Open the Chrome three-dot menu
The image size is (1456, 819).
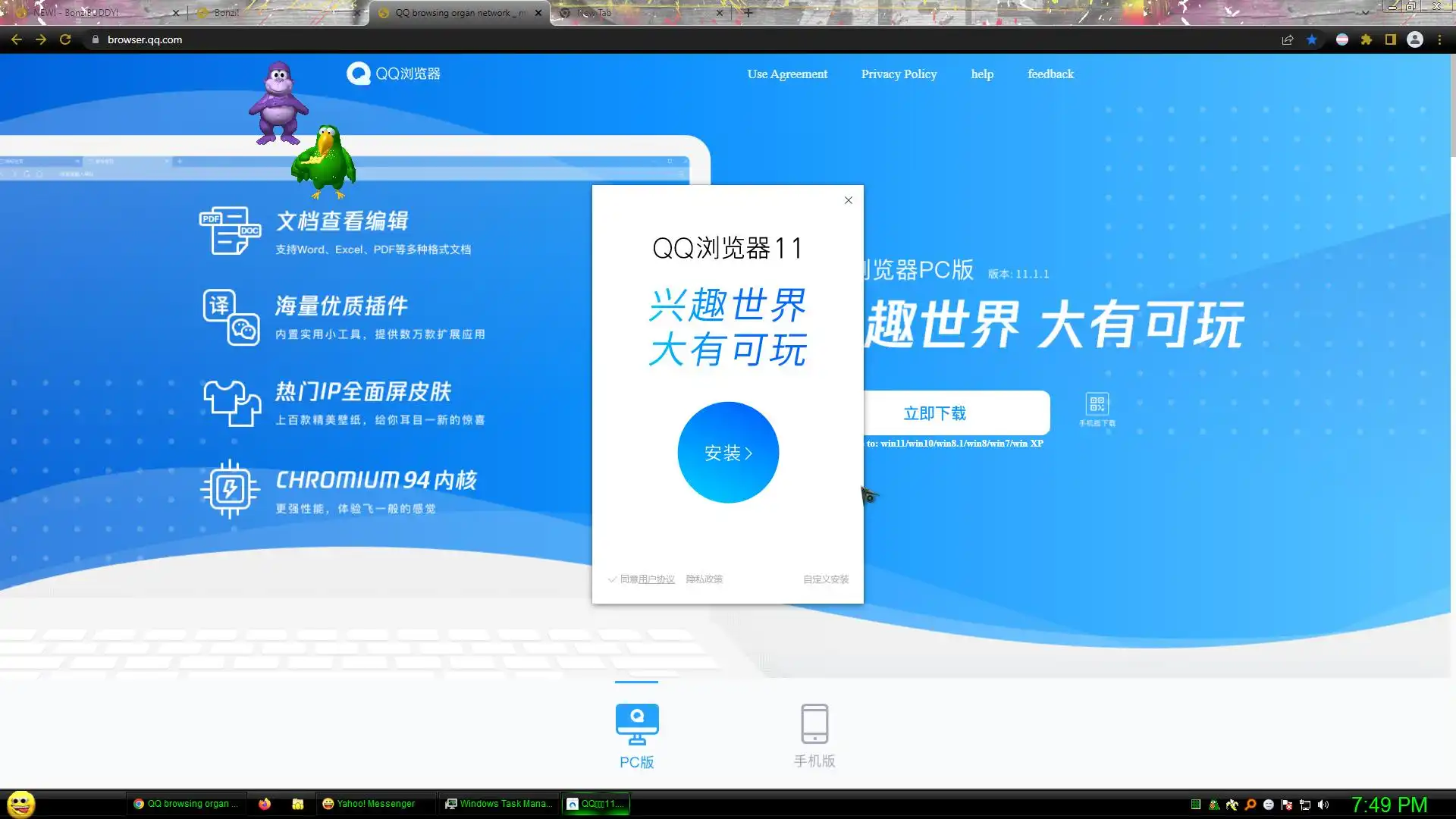point(1440,40)
